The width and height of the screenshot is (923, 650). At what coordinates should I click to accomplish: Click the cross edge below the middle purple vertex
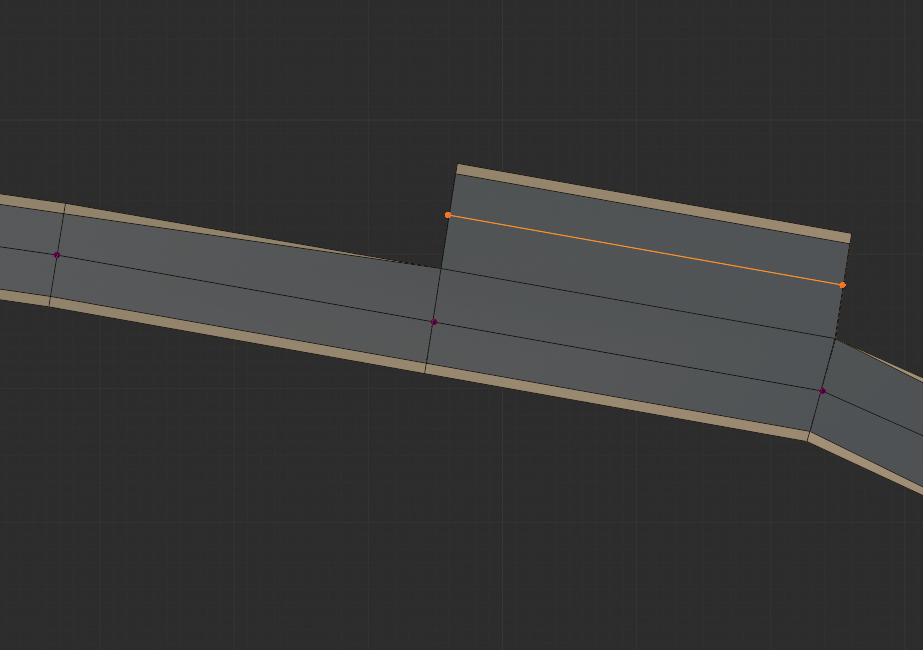tap(430, 346)
